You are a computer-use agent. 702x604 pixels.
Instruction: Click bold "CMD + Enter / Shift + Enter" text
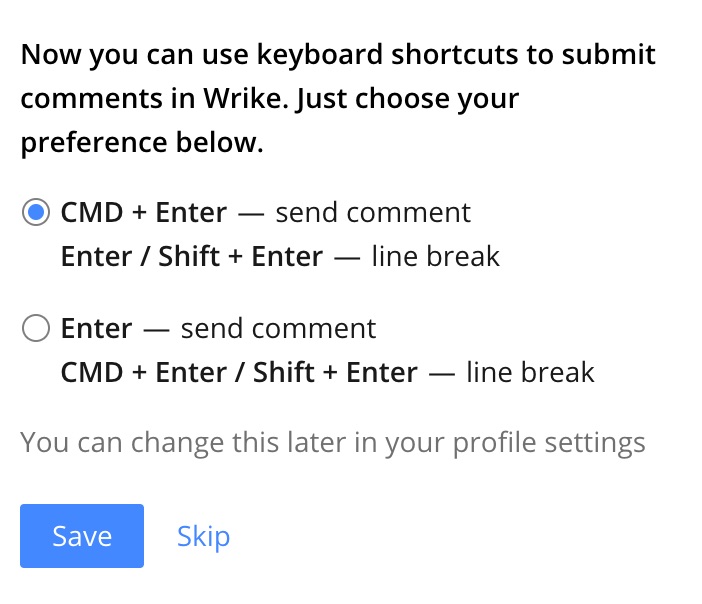tap(239, 373)
